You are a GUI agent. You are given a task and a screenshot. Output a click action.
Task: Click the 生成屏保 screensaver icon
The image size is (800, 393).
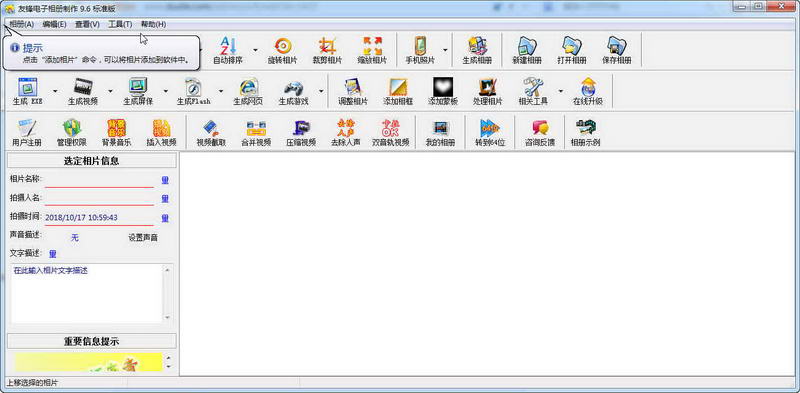[x=138, y=92]
